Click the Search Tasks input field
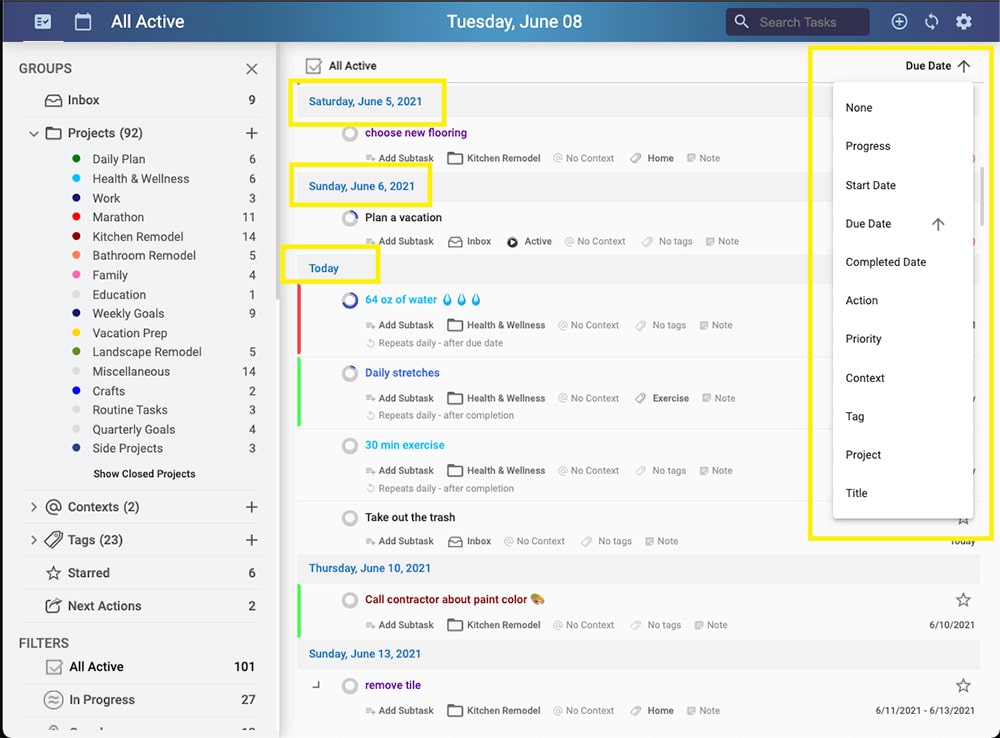Image resolution: width=1000 pixels, height=738 pixels. (810, 21)
